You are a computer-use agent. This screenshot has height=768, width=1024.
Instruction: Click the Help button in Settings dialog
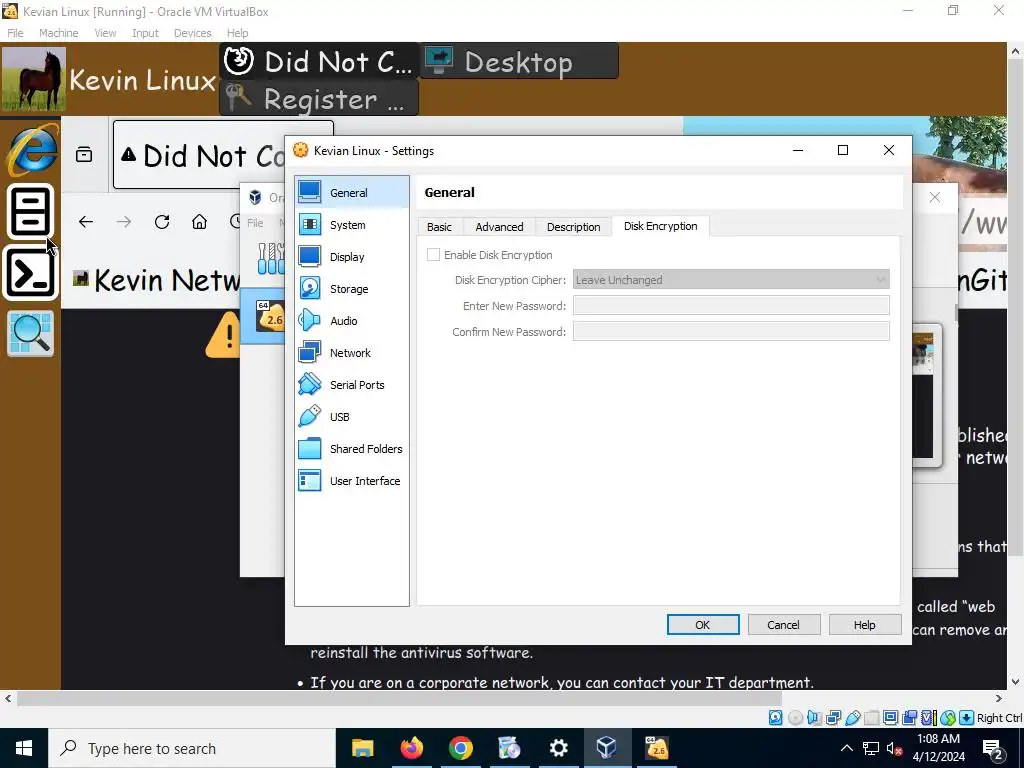click(865, 625)
